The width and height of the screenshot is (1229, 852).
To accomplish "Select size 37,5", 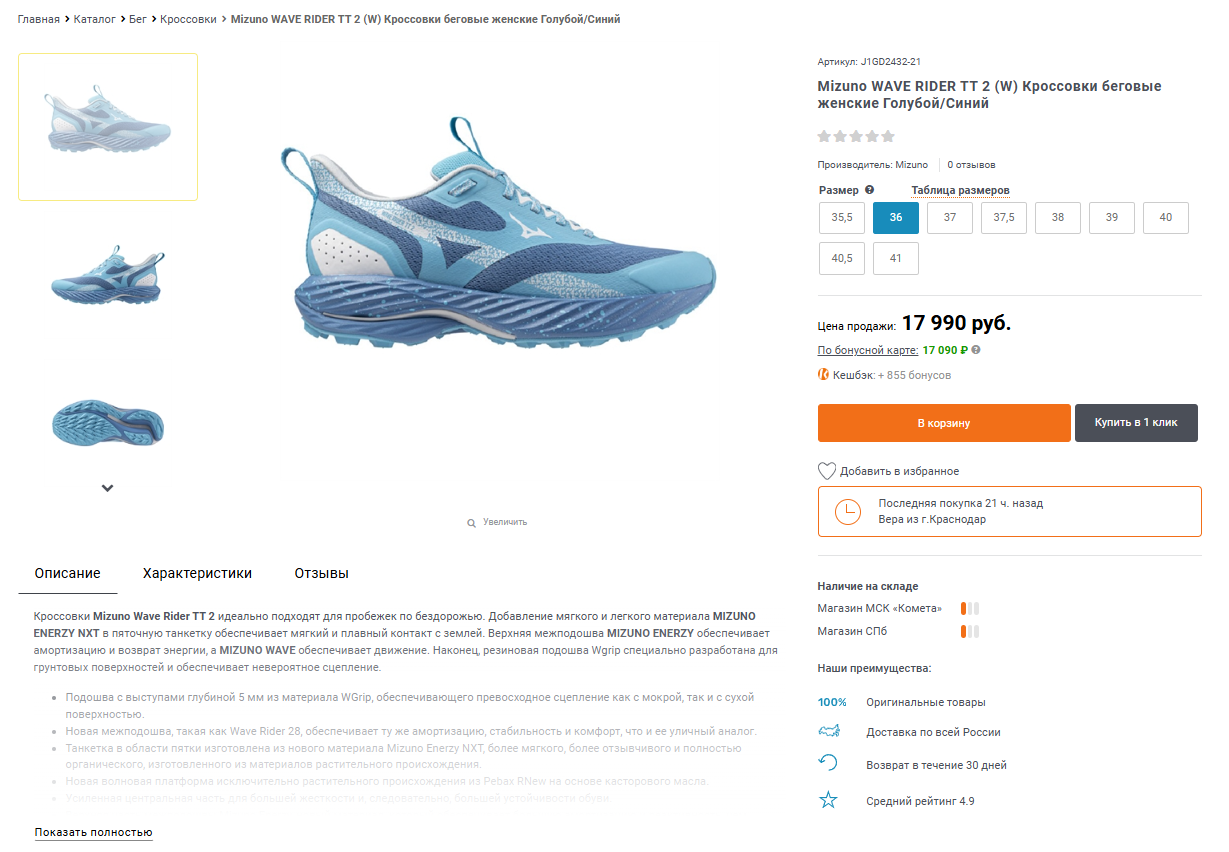I will [x=1004, y=218].
